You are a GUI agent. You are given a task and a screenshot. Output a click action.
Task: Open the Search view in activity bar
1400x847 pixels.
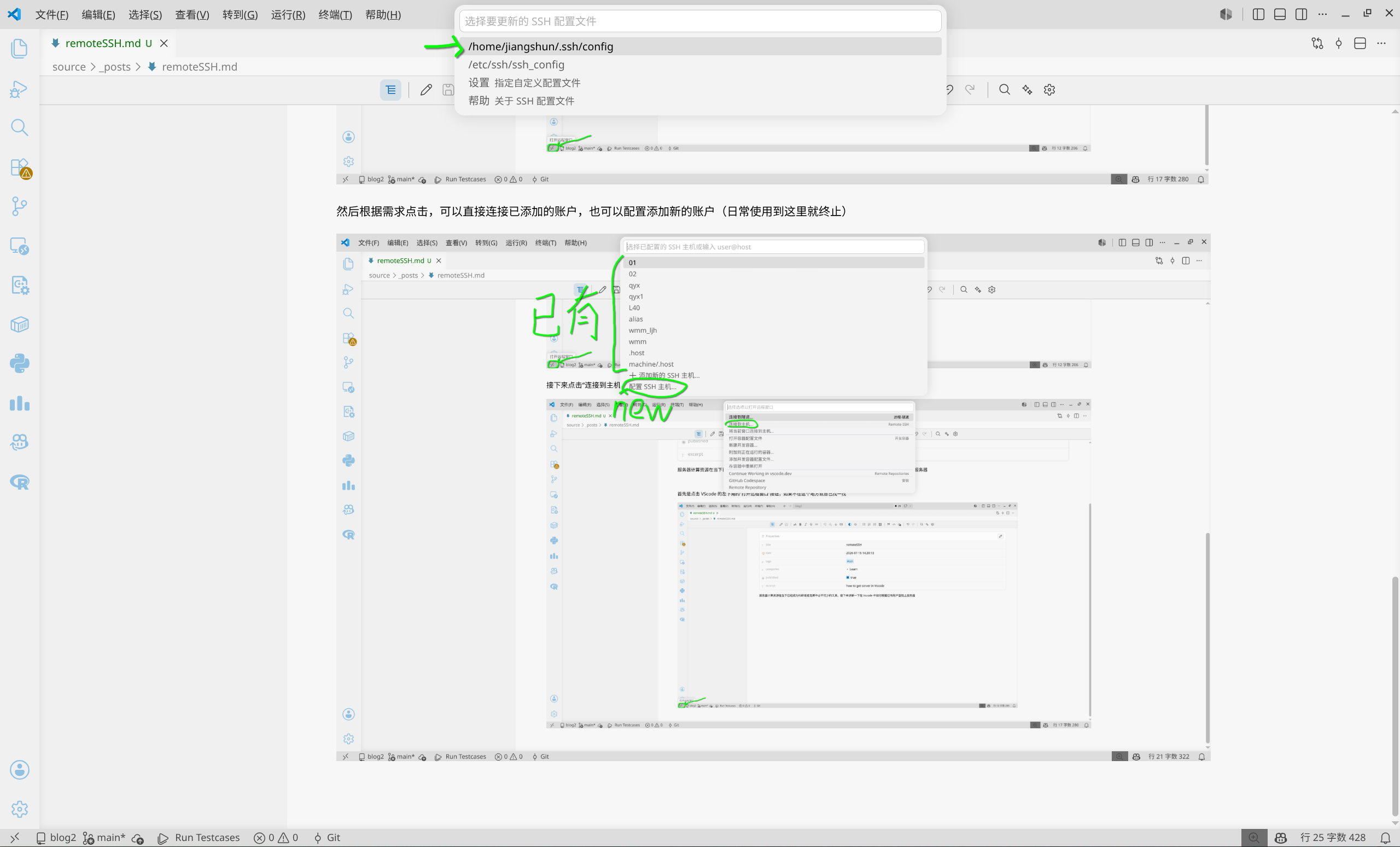[x=19, y=127]
